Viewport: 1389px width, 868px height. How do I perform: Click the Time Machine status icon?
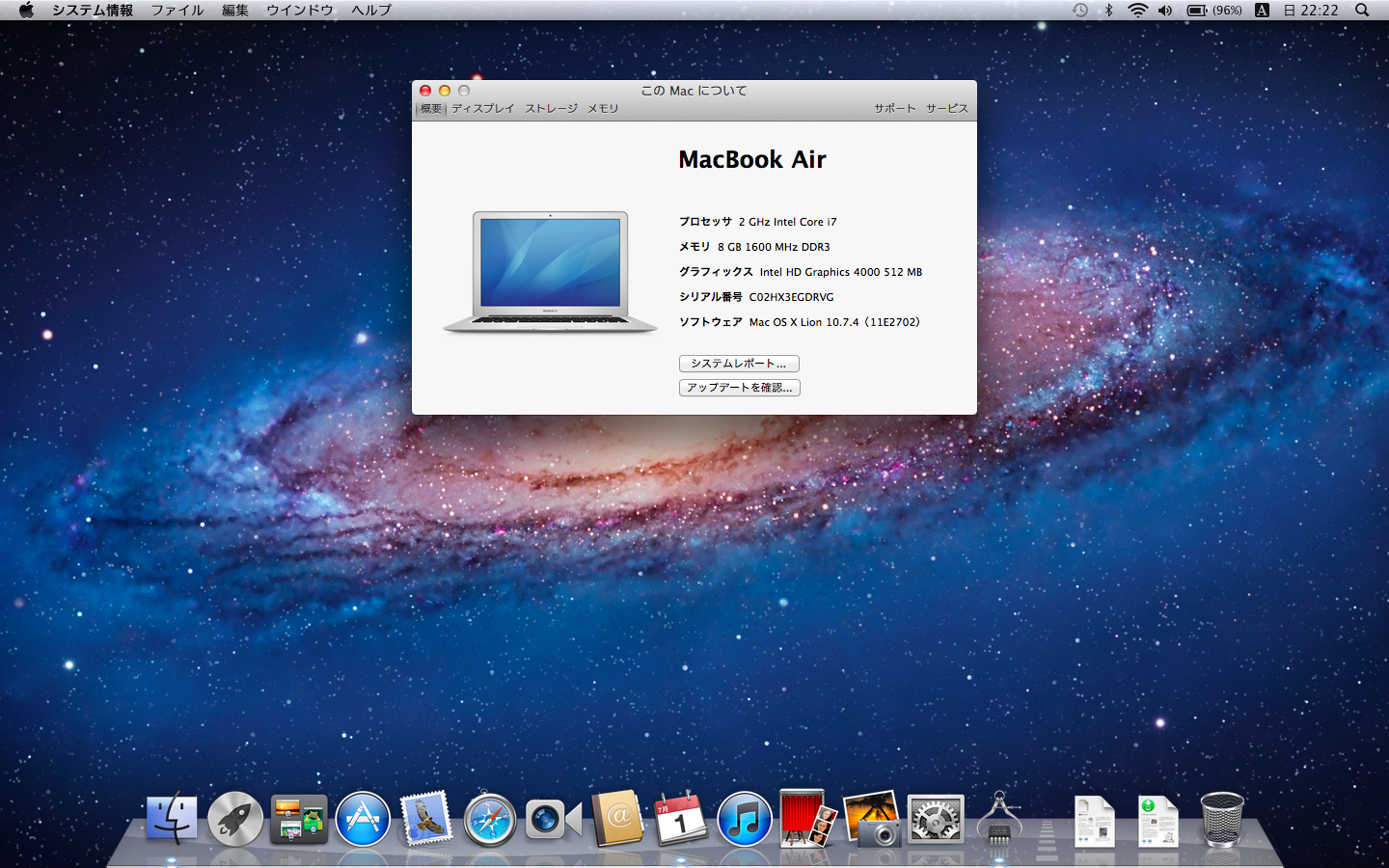1080,11
